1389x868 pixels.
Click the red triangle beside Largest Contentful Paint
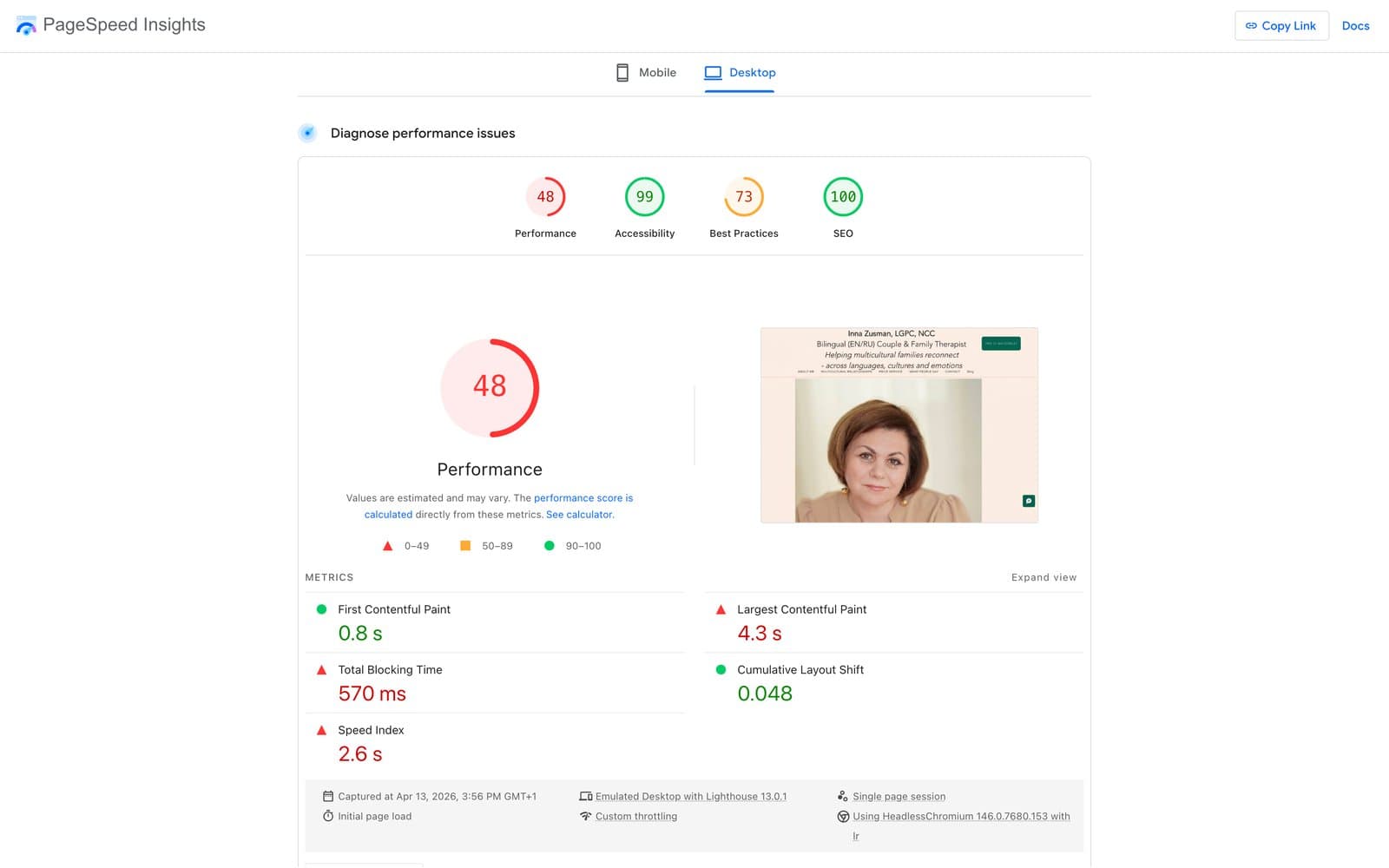tap(721, 609)
